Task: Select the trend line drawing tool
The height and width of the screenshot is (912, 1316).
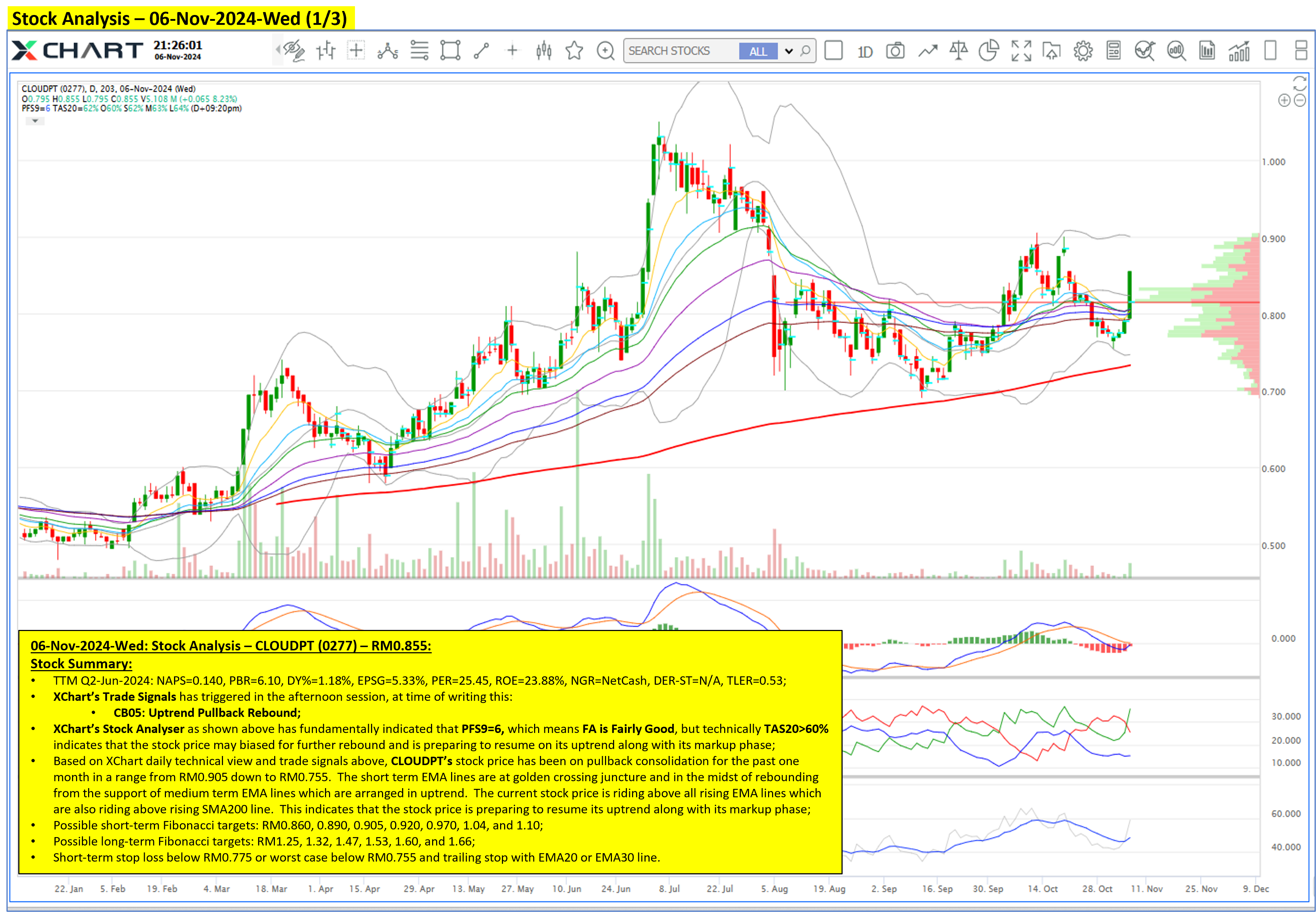Action: point(481,51)
